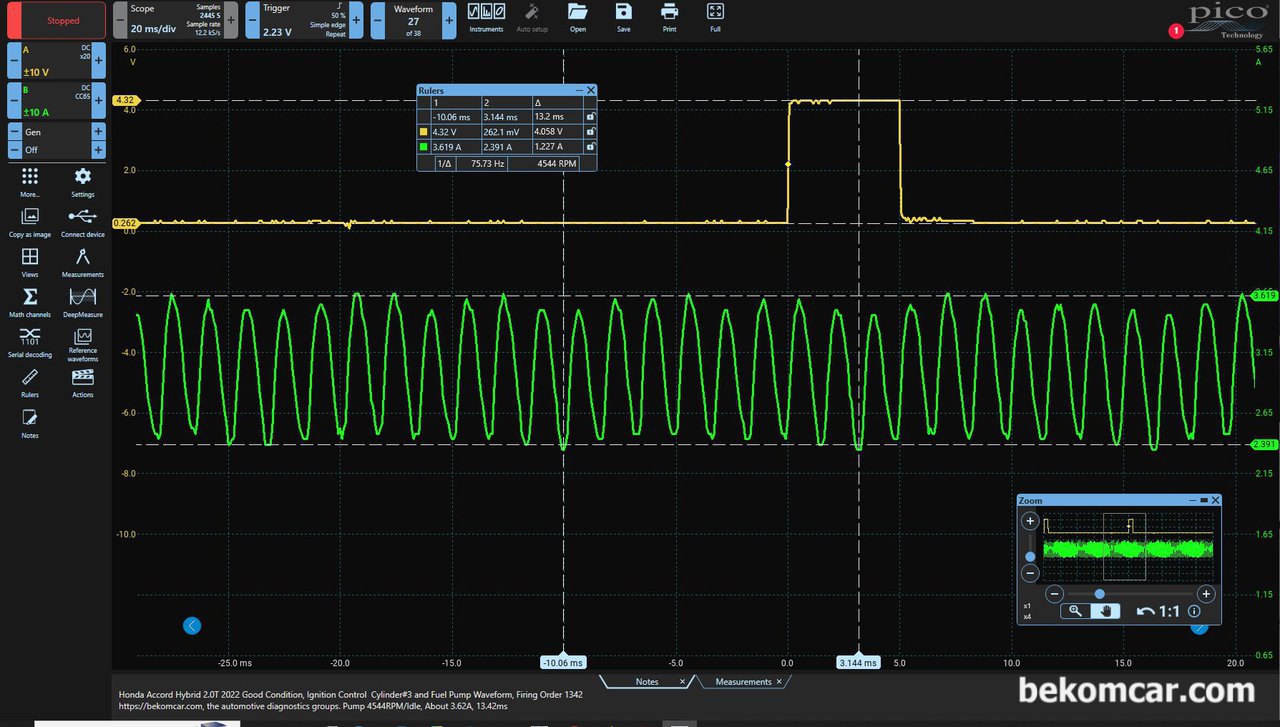
Task: Select the magnifier zoom tool
Action: (x=1075, y=611)
